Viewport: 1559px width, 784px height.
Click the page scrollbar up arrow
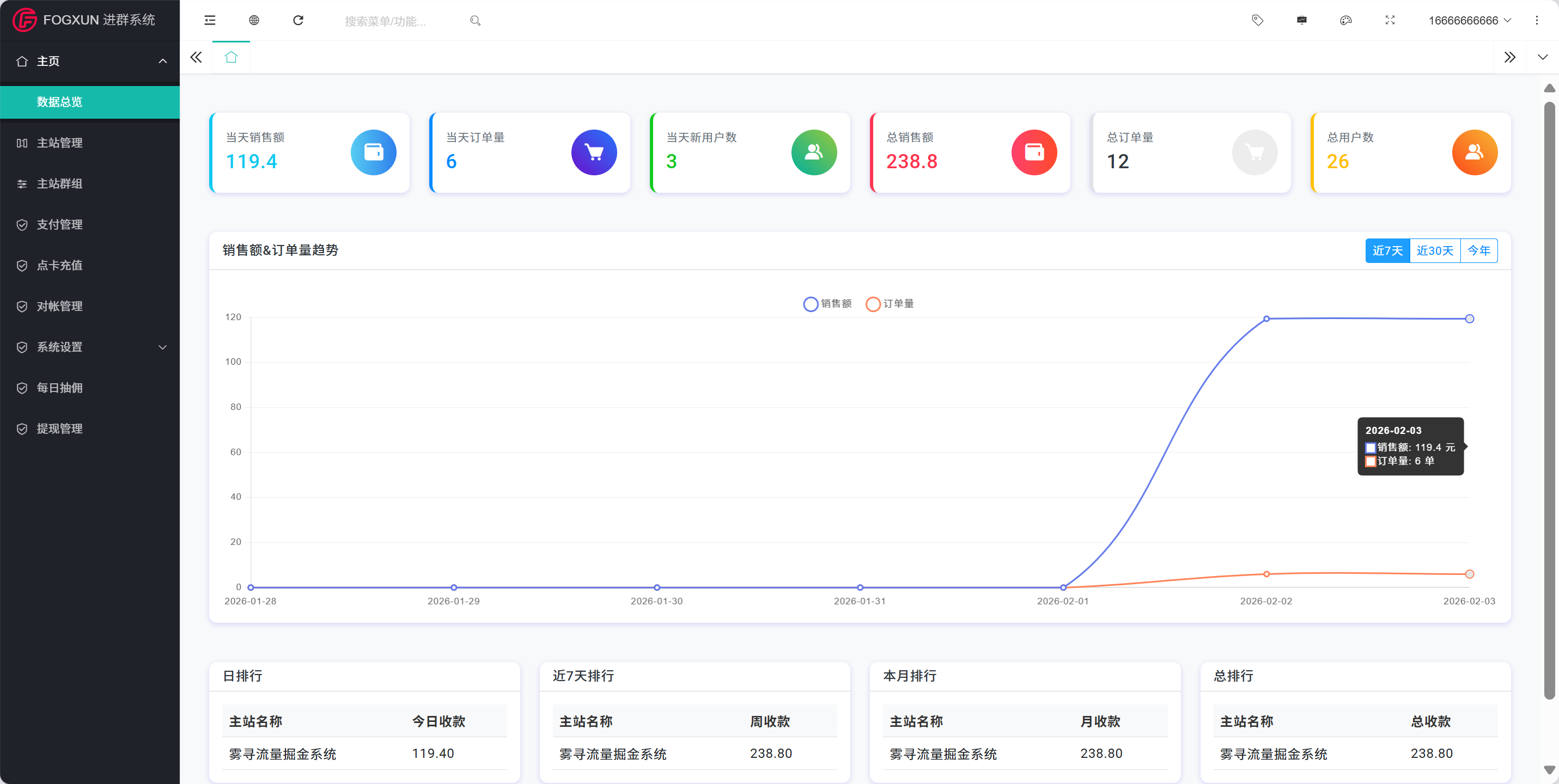[x=1549, y=88]
